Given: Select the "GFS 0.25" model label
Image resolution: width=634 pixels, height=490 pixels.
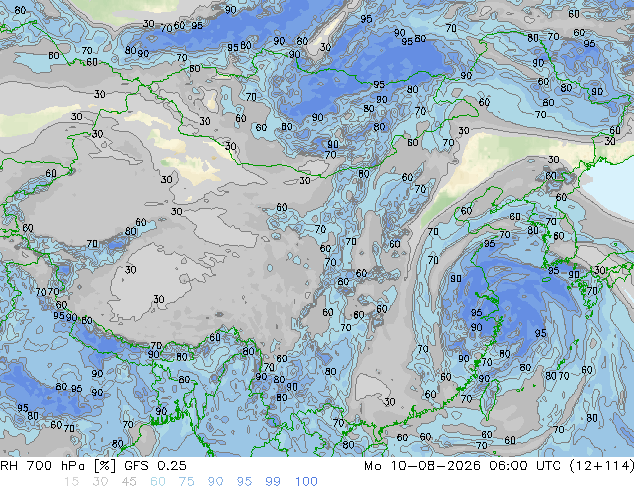Looking at the screenshot, I should pos(155,466).
